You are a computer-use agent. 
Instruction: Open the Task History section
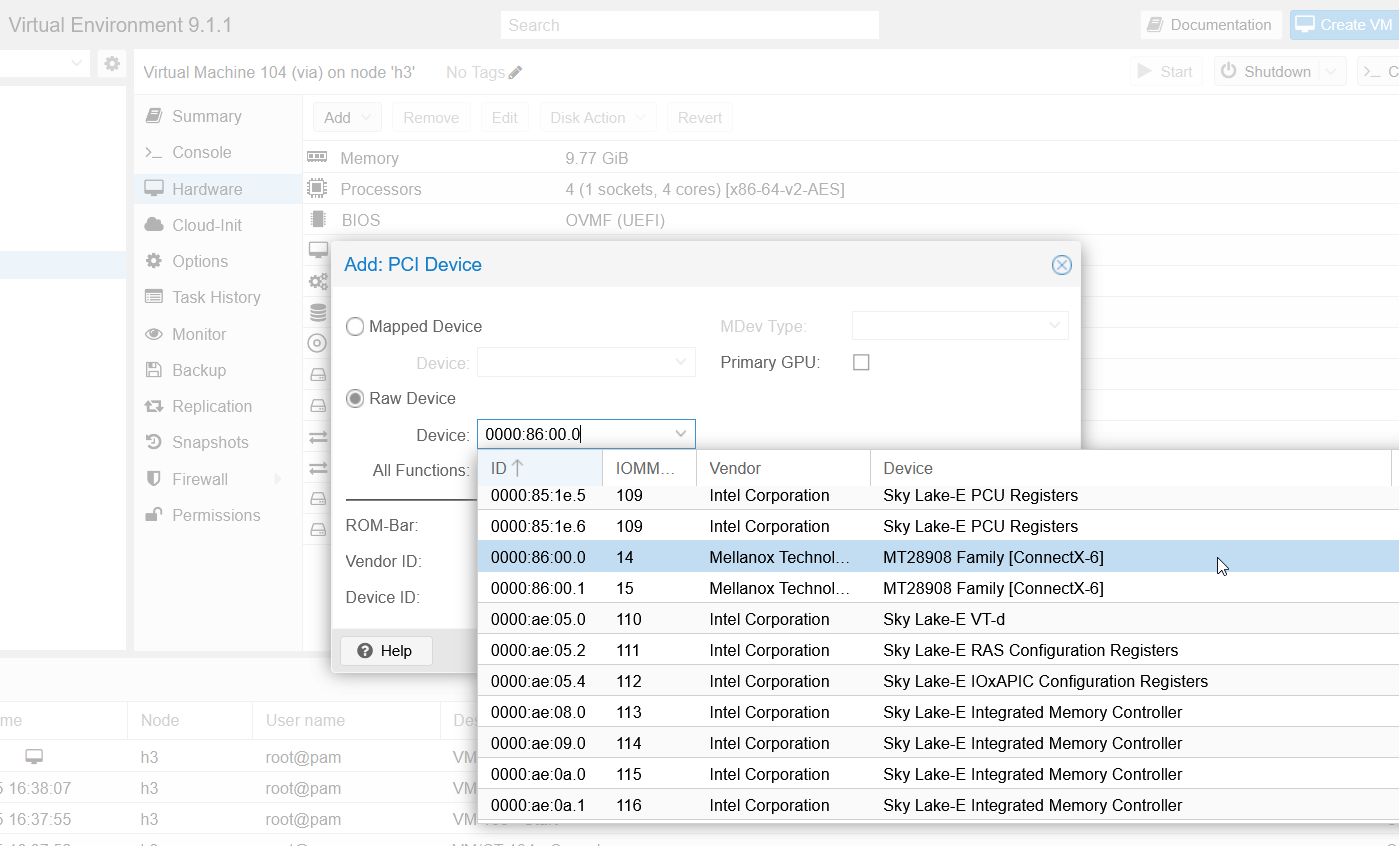click(x=218, y=297)
